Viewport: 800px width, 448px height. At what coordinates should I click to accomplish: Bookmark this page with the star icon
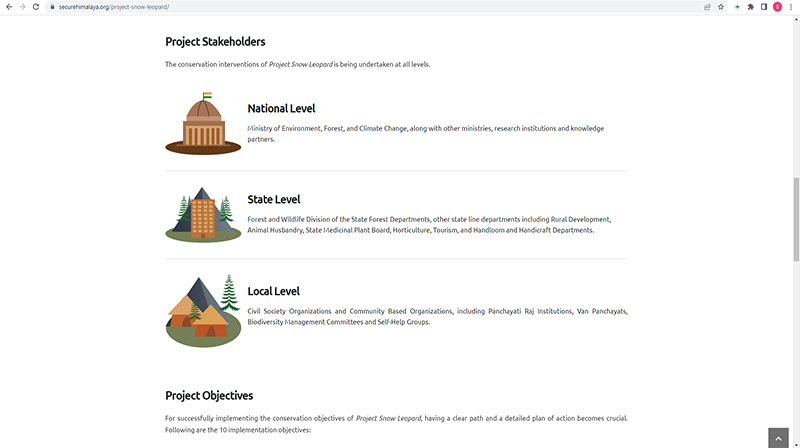coord(721,6)
